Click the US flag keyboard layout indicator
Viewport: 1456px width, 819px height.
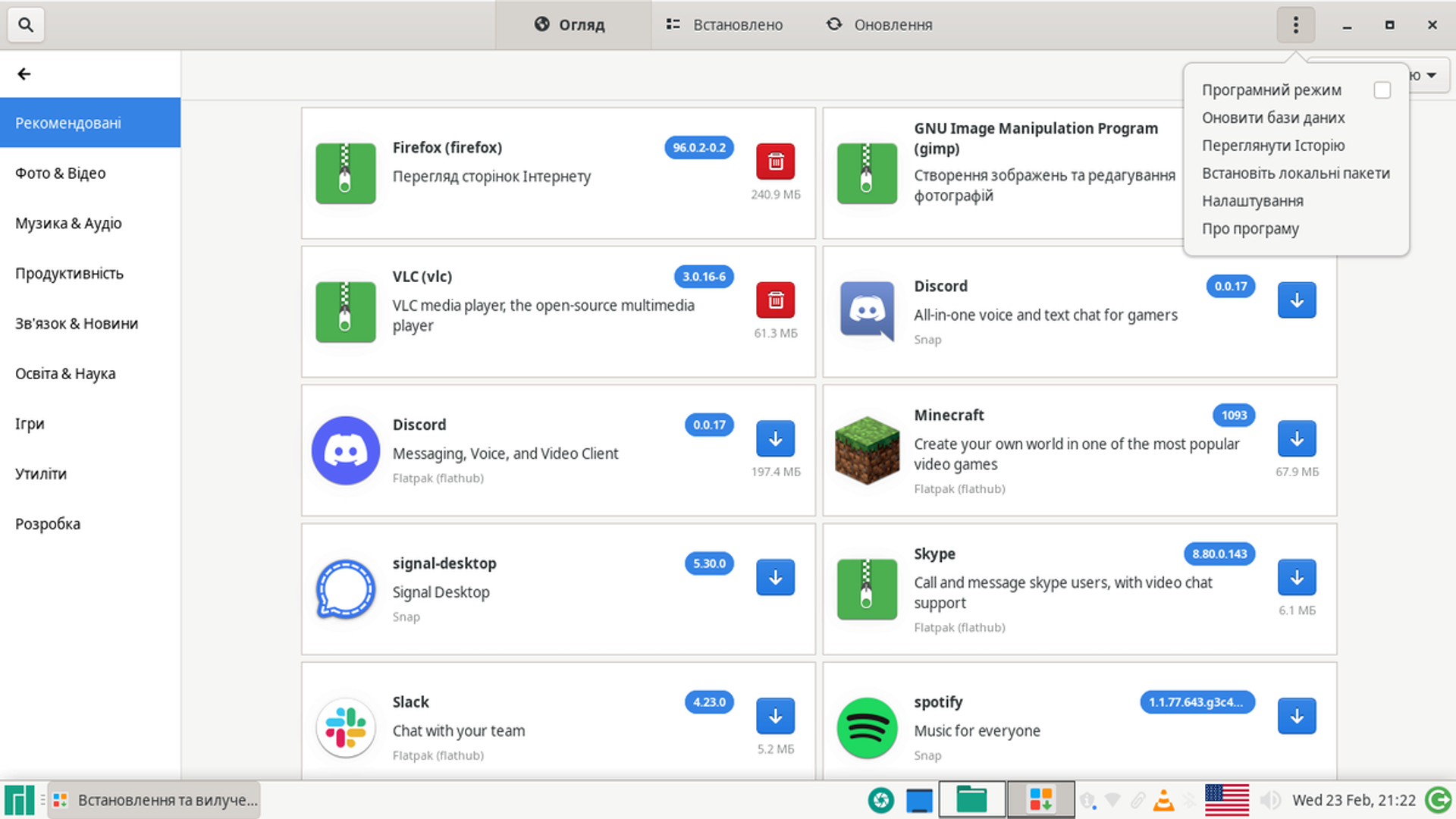click(1226, 800)
